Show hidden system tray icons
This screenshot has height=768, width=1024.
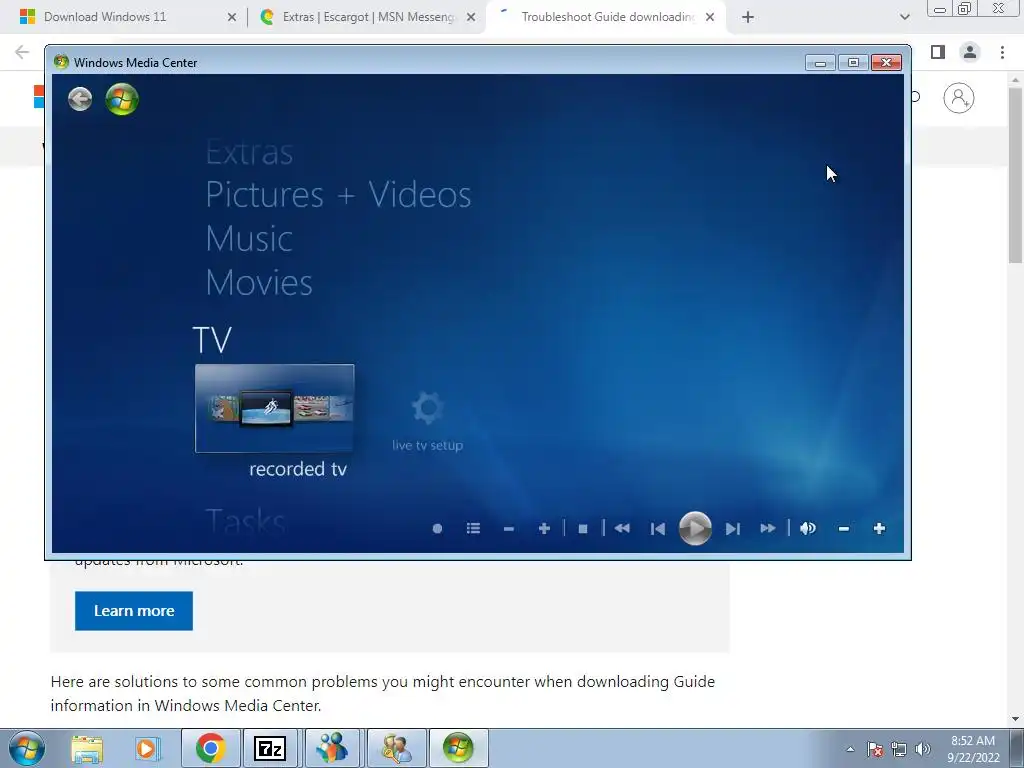point(850,749)
